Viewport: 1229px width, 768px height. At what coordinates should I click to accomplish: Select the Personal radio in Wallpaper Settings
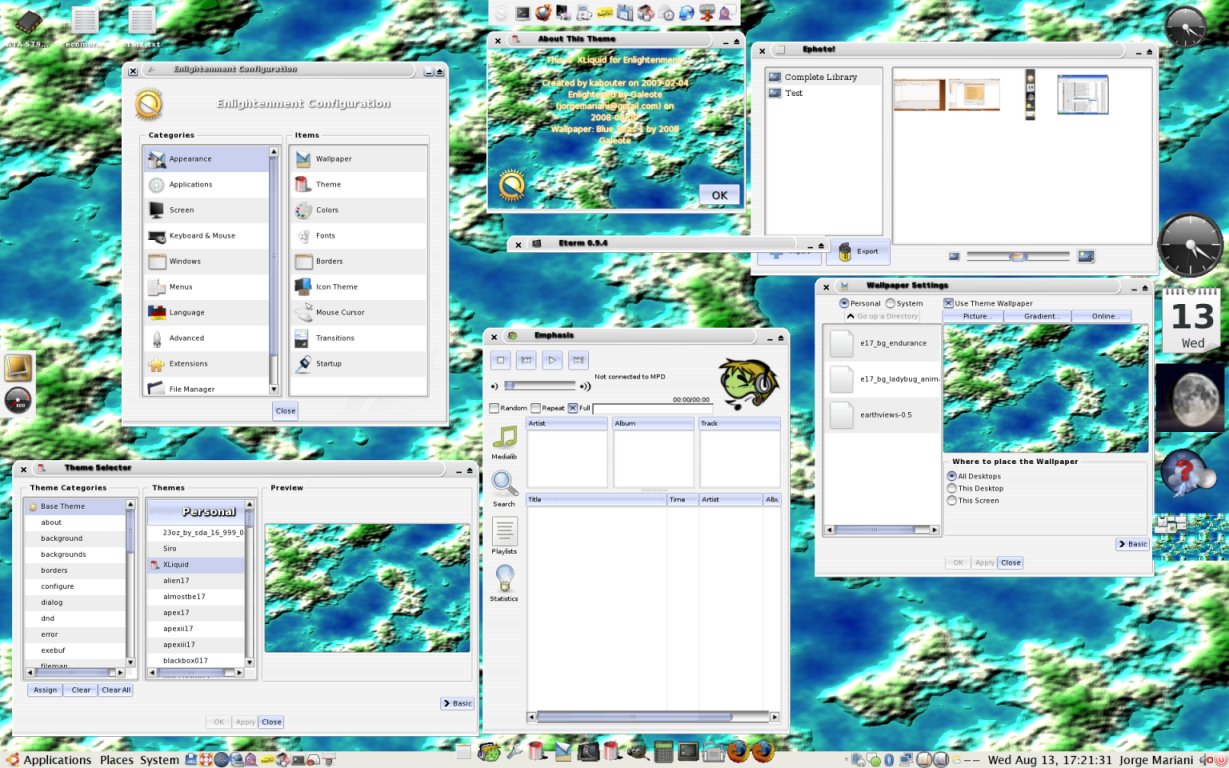[844, 303]
